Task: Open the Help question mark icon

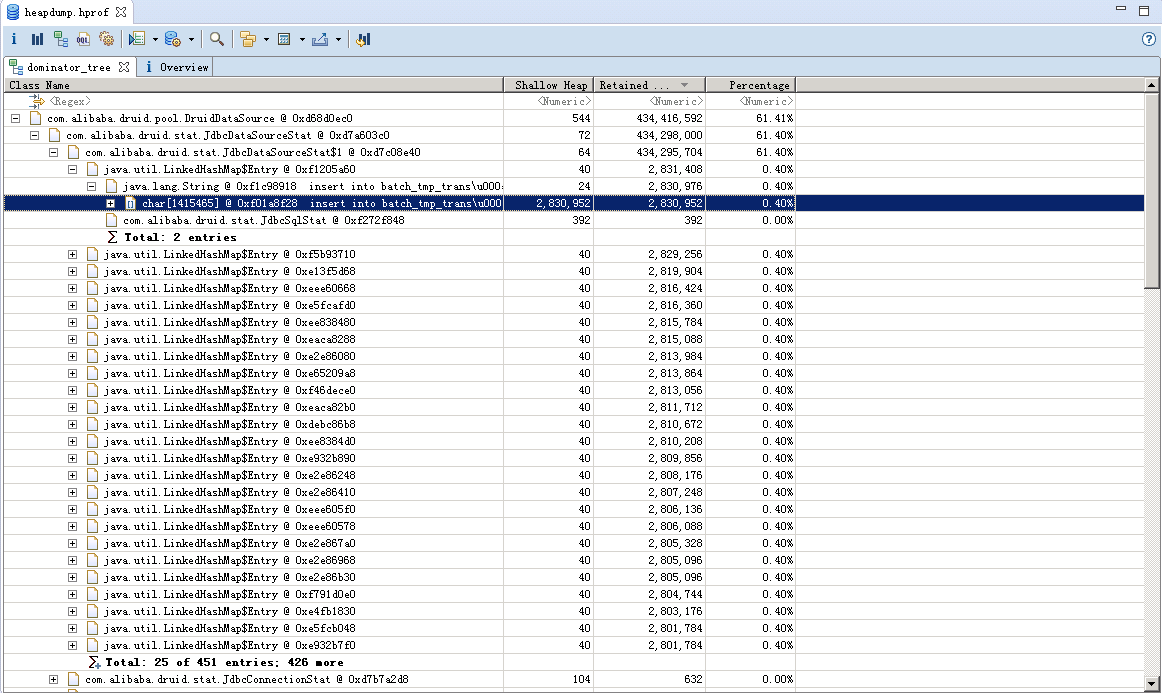Action: pyautogui.click(x=1149, y=39)
